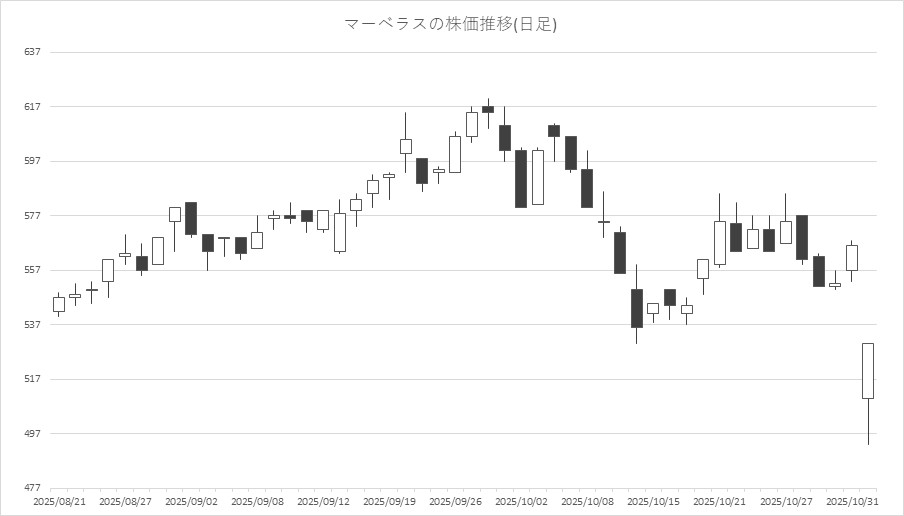This screenshot has height=516, width=904.
Task: Select the 2025/10/15 date axis label
Action: (x=653, y=500)
